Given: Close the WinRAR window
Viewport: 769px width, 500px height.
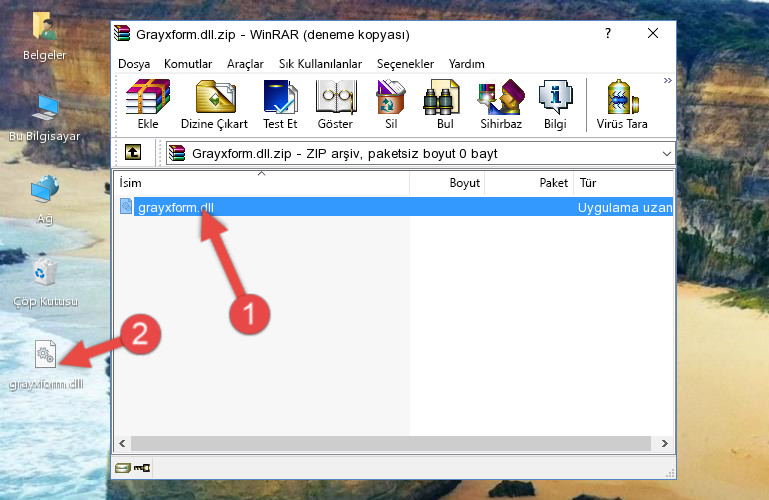Looking at the screenshot, I should click(x=653, y=33).
